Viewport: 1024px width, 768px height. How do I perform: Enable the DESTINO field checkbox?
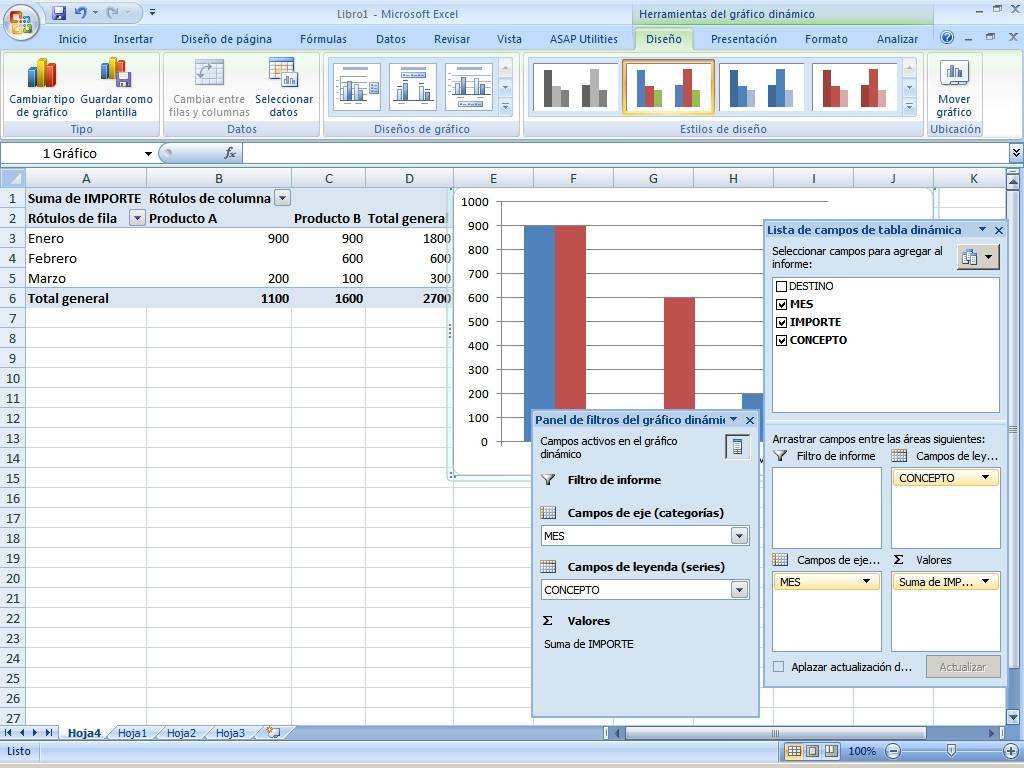pos(782,286)
